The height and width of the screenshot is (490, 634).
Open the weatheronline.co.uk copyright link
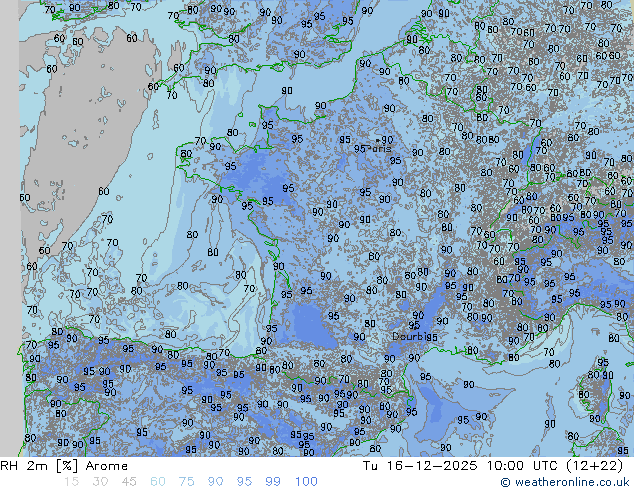coord(574,482)
